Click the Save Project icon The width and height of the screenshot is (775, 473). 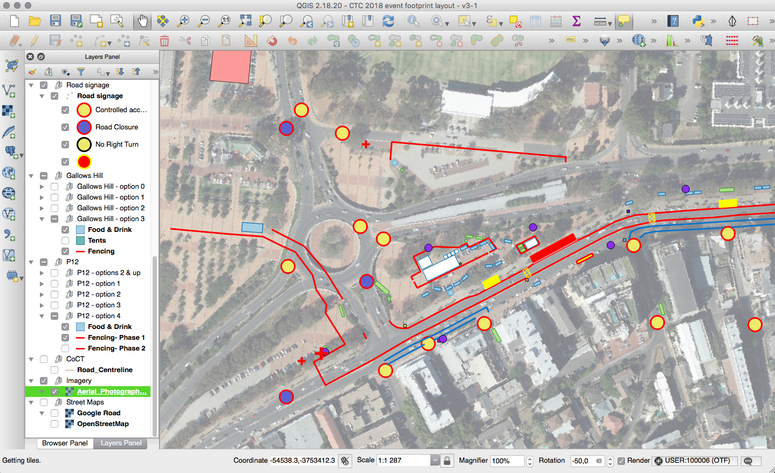tap(56, 20)
